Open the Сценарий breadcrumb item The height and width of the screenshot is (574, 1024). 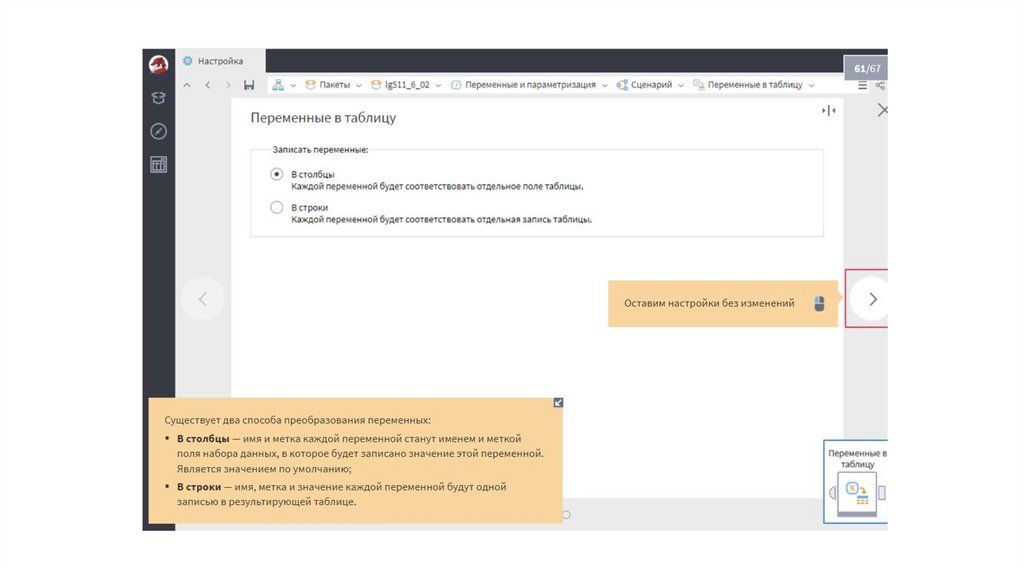(x=645, y=85)
